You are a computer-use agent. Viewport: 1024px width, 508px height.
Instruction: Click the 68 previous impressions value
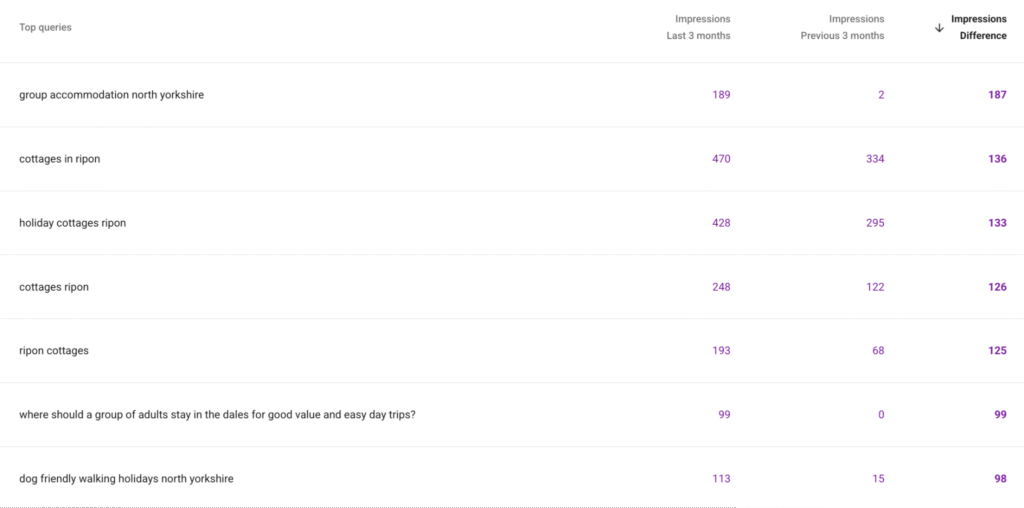point(878,351)
